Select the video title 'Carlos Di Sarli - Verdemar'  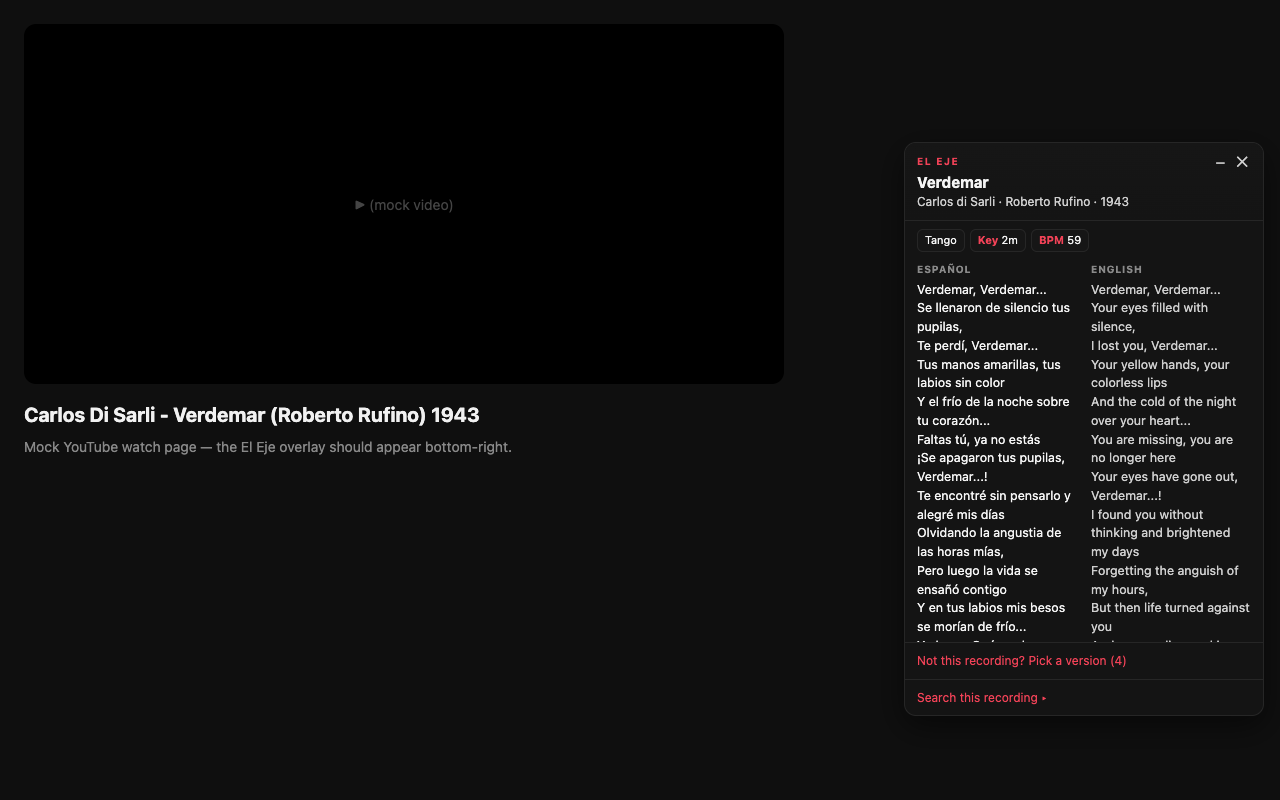[252, 415]
